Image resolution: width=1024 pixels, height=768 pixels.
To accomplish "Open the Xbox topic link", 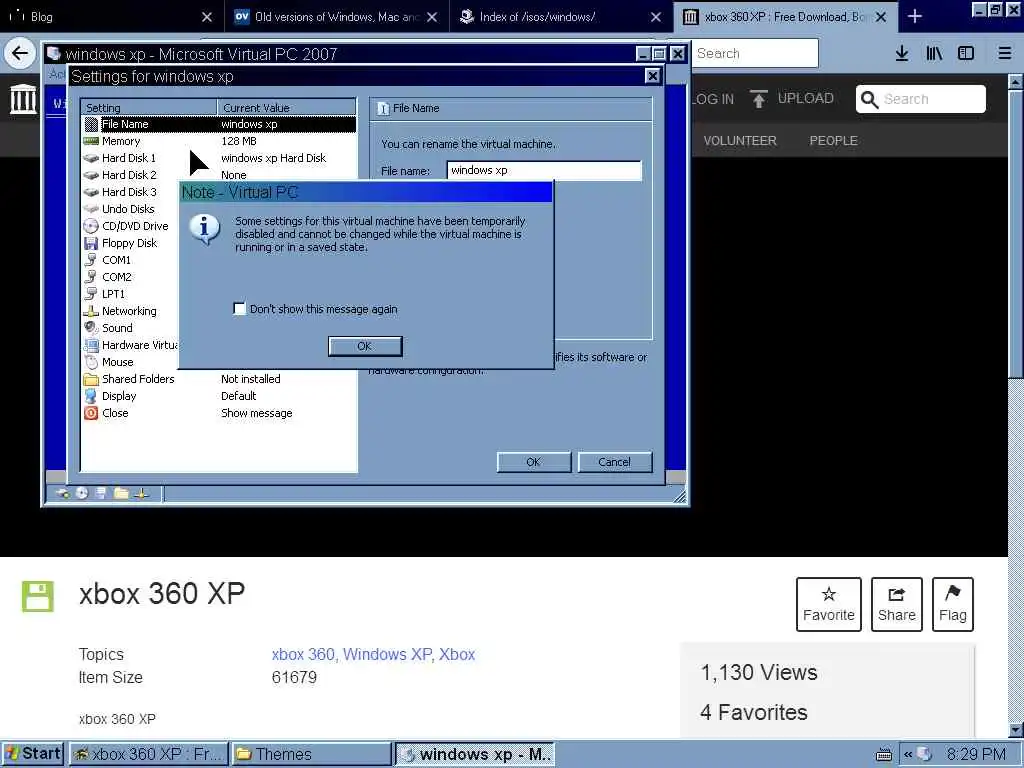I will click(x=457, y=654).
